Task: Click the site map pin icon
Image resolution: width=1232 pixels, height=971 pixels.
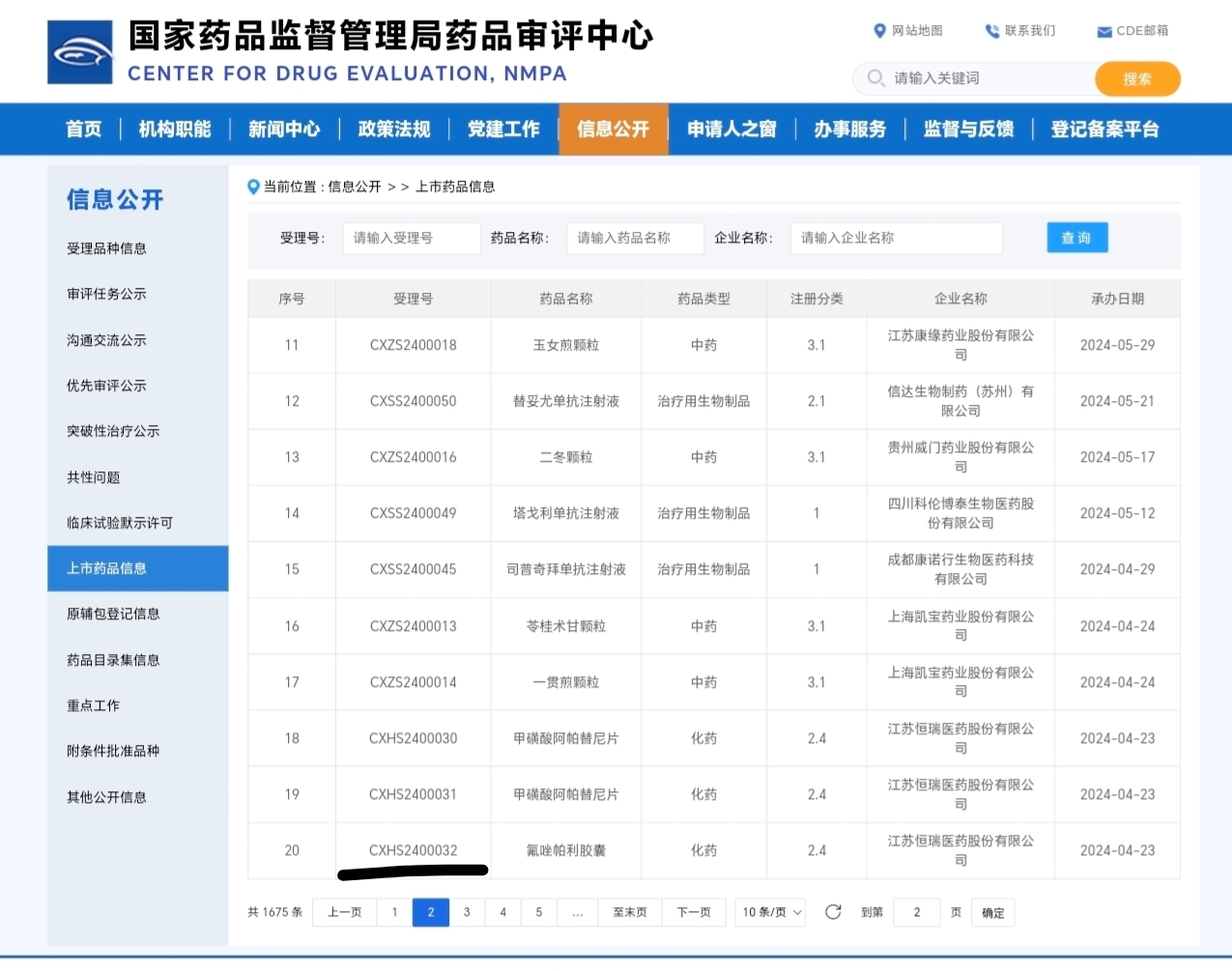Action: point(879,31)
